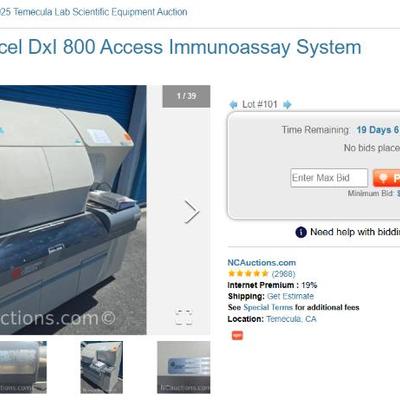
Task: Select the first gallery thumbnail
Action: click(x=23, y=367)
